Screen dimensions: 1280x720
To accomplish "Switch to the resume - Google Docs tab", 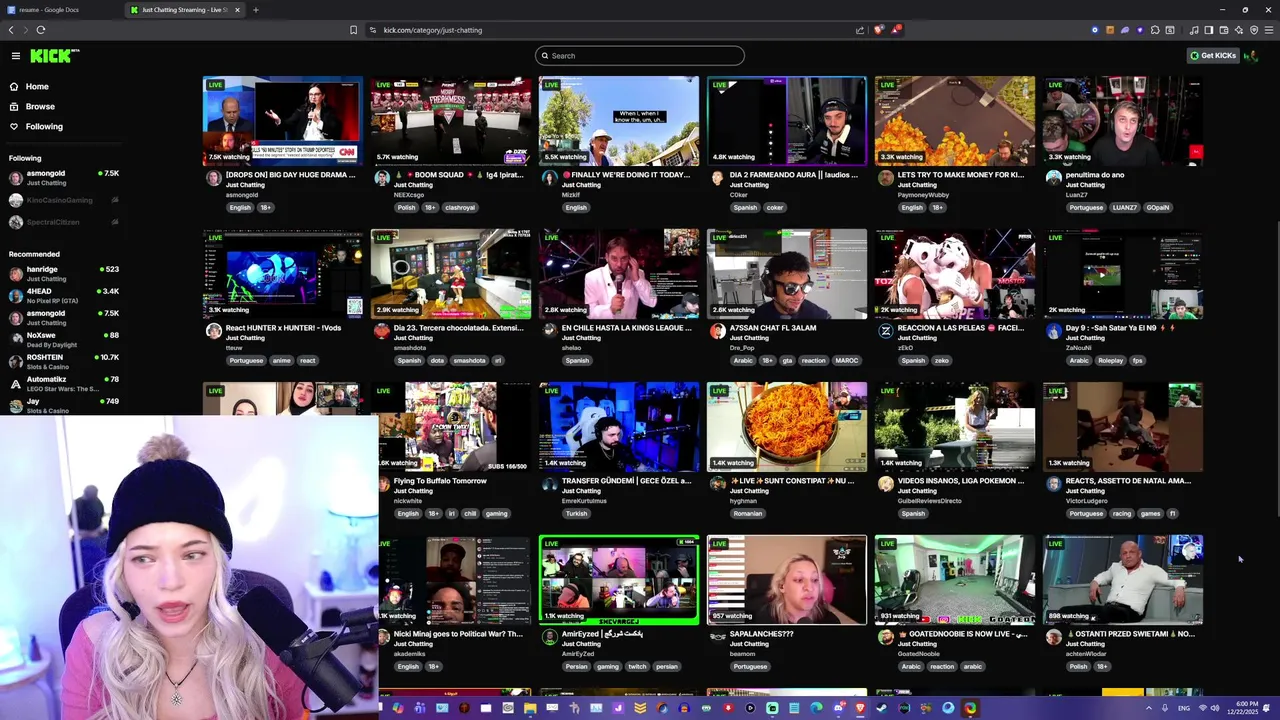I will [x=60, y=10].
